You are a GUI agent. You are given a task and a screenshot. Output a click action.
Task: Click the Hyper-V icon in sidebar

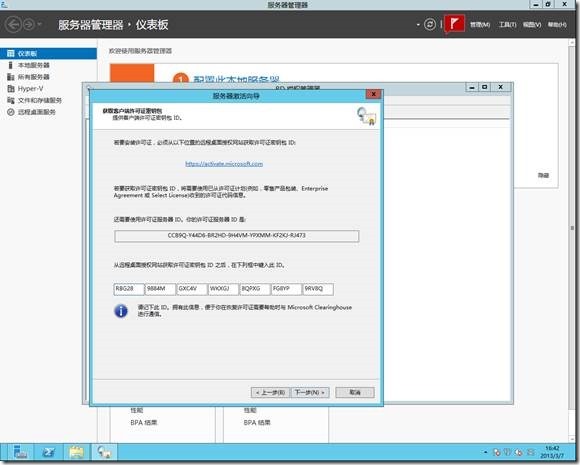tap(11, 89)
